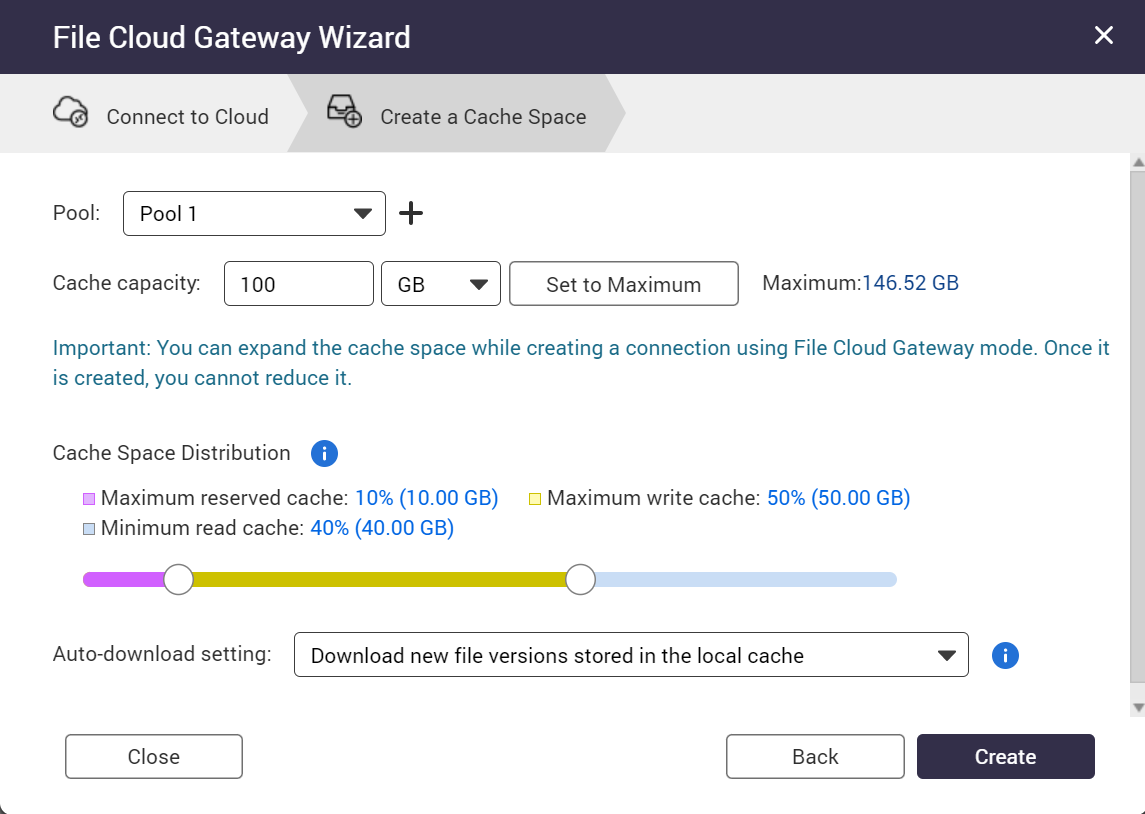Expand the Auto-download setting dropdown
Viewport: 1145px width, 814px height.
631,655
